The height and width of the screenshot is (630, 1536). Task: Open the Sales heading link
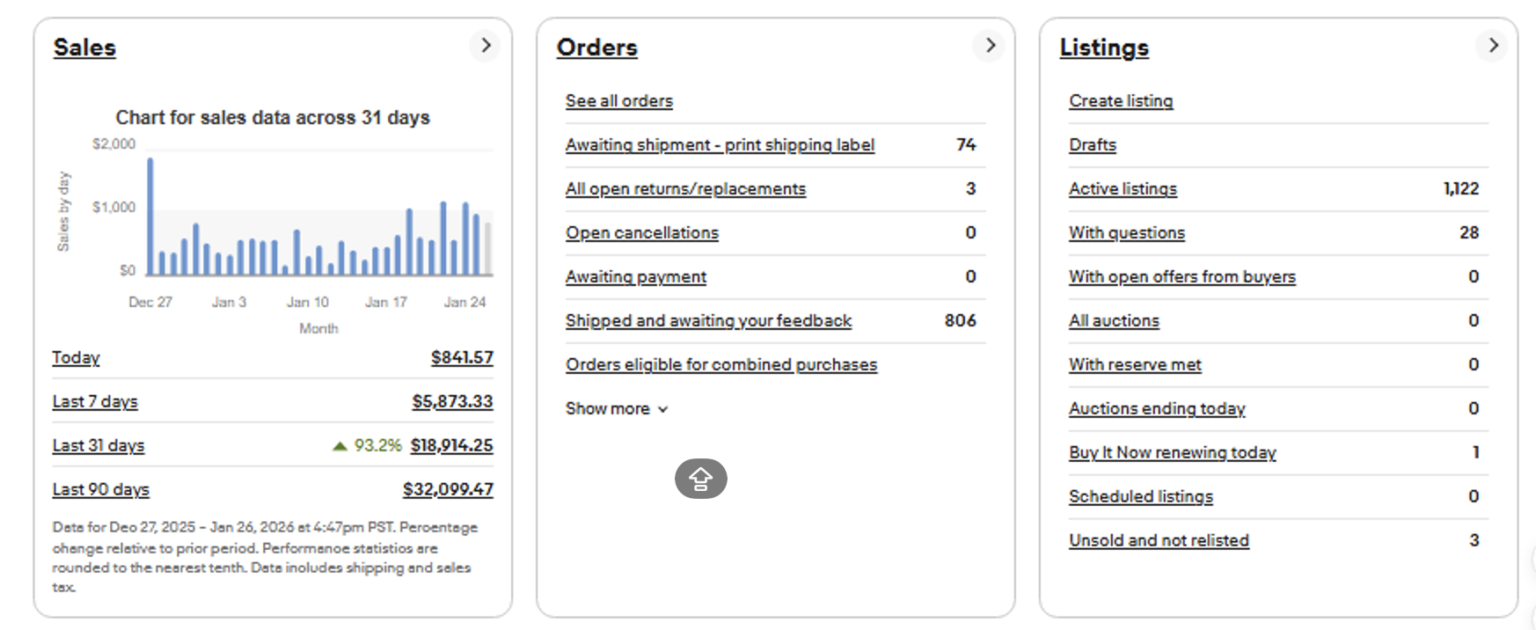(84, 47)
